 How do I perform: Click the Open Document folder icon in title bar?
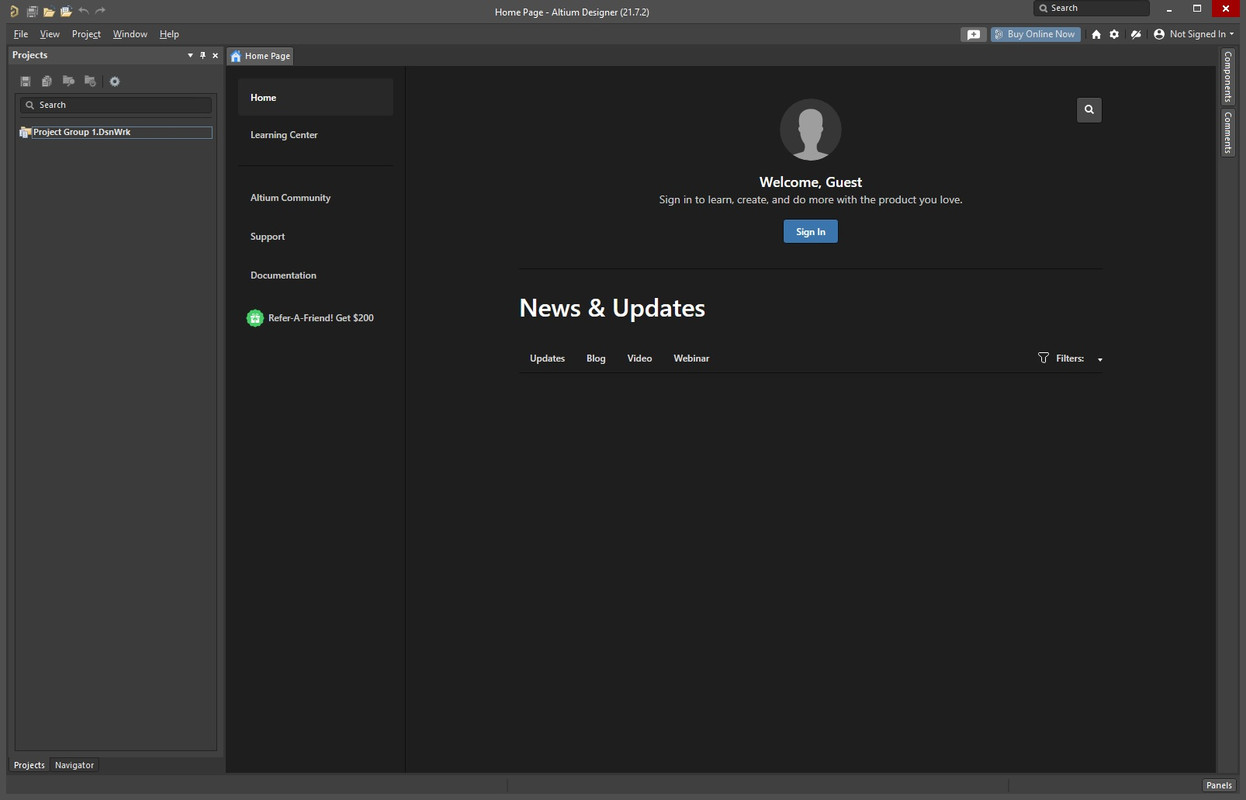click(49, 11)
